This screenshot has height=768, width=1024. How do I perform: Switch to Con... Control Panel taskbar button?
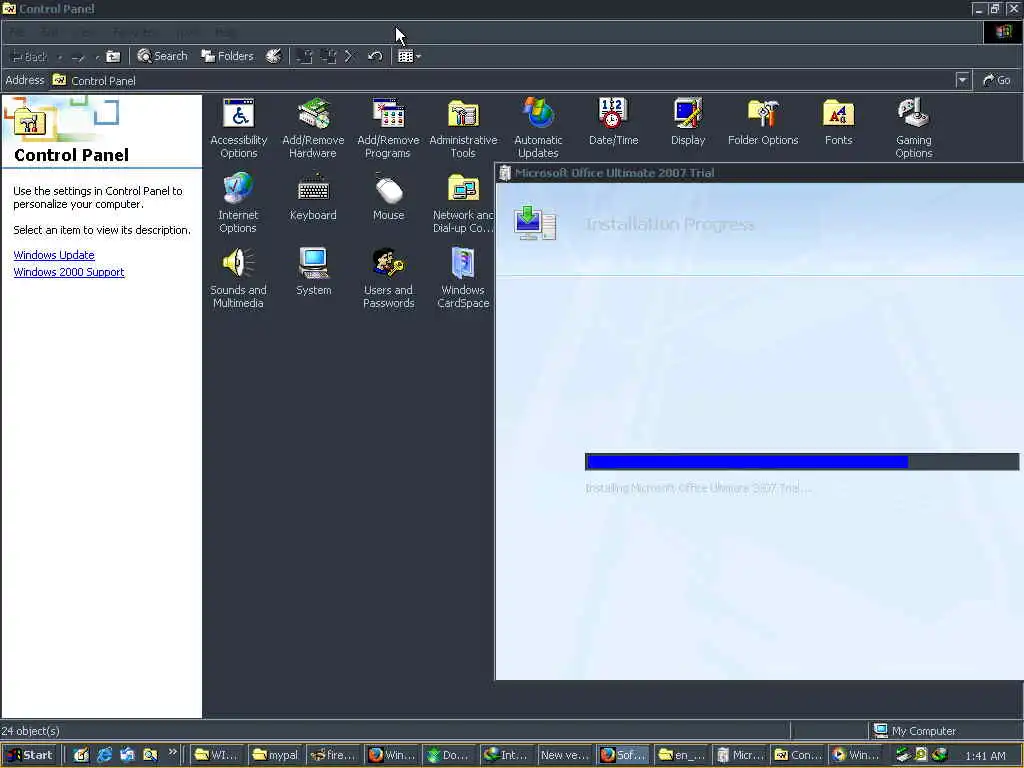coord(797,755)
